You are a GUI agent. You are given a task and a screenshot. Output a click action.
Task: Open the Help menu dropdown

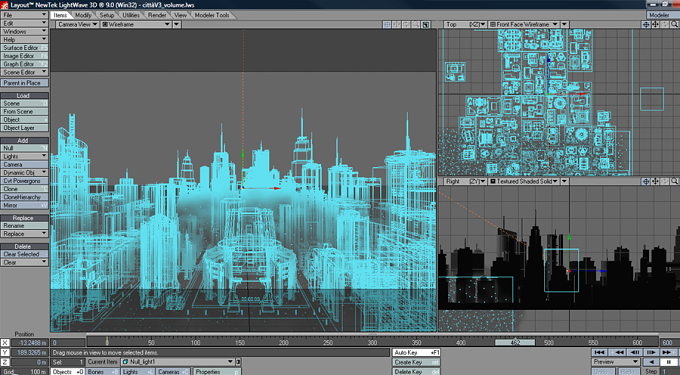[x=24, y=39]
